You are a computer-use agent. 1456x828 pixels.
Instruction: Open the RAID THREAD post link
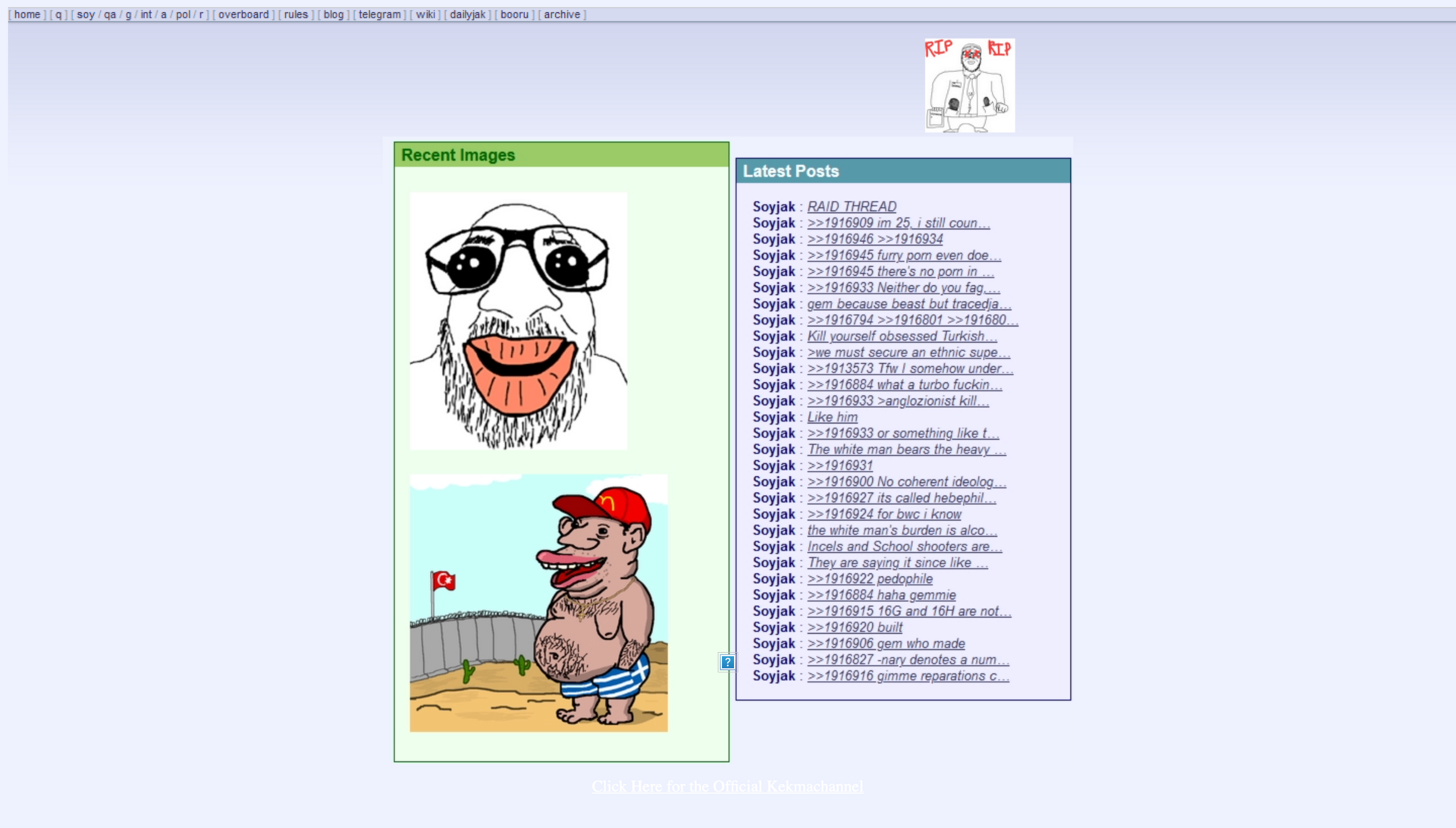click(x=852, y=206)
